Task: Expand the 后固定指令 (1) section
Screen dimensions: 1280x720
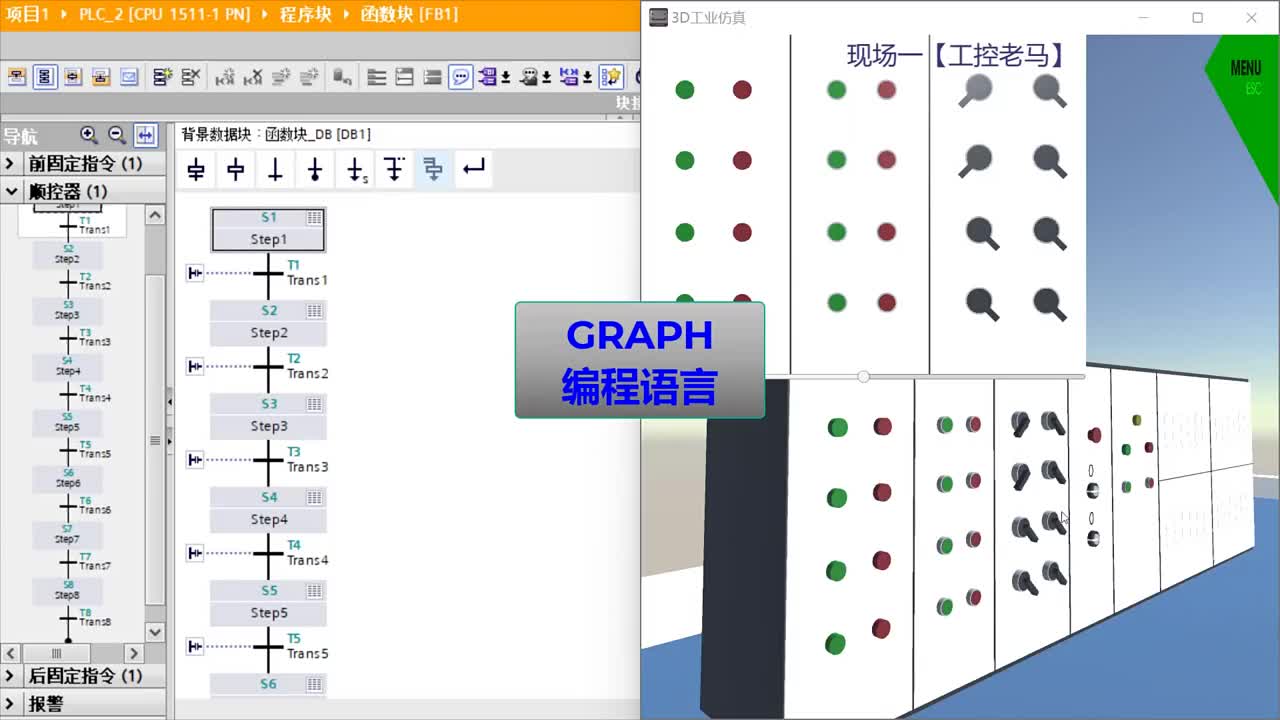Action: [10, 676]
